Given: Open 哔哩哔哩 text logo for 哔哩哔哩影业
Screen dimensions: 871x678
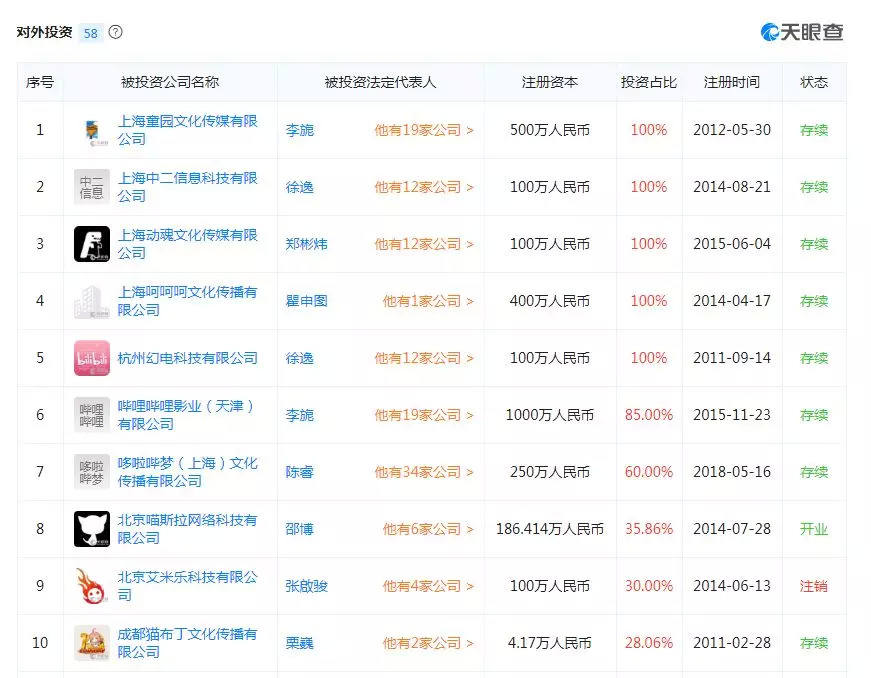Looking at the screenshot, I should (x=92, y=415).
